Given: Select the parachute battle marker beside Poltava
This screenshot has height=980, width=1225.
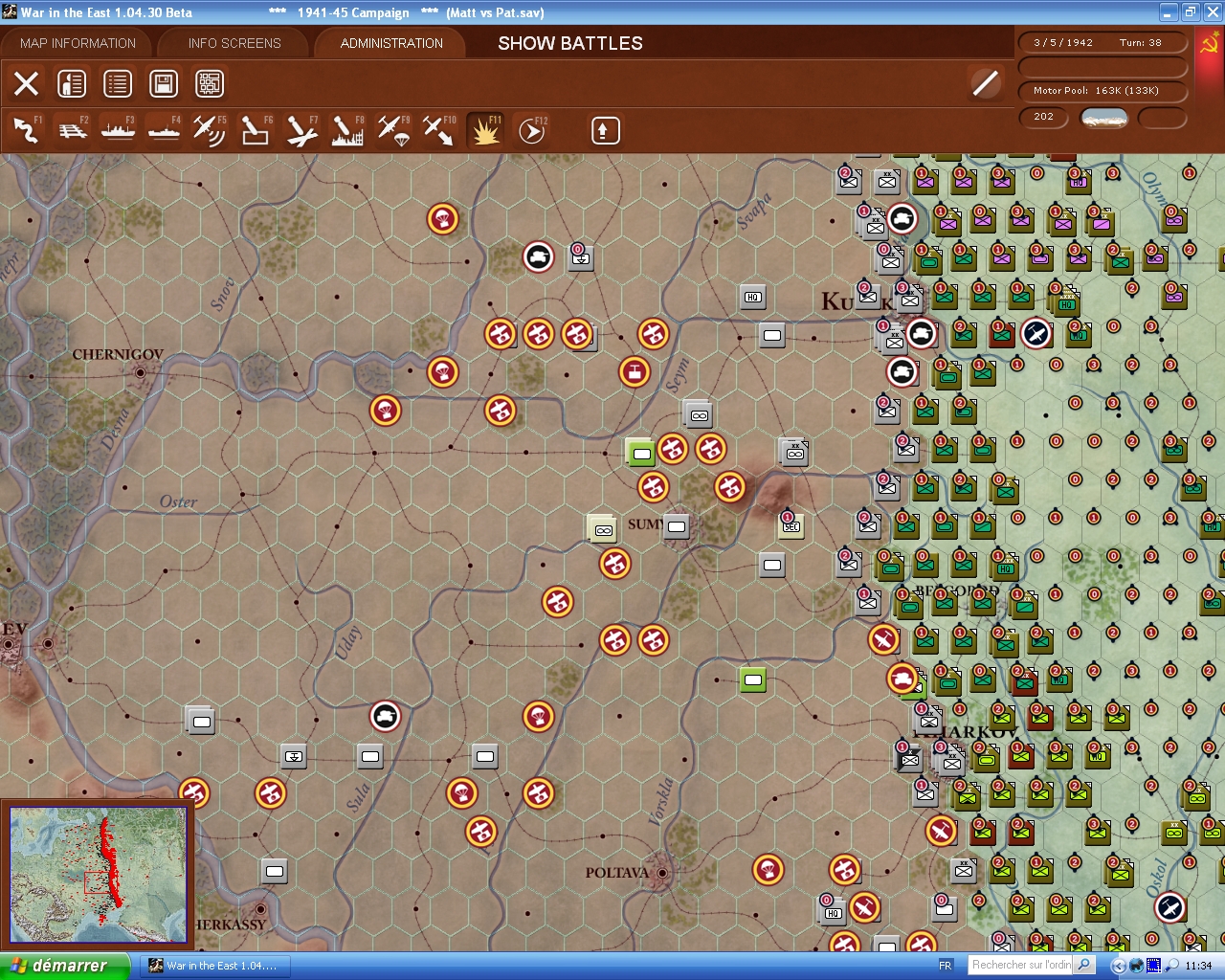Looking at the screenshot, I should [768, 869].
